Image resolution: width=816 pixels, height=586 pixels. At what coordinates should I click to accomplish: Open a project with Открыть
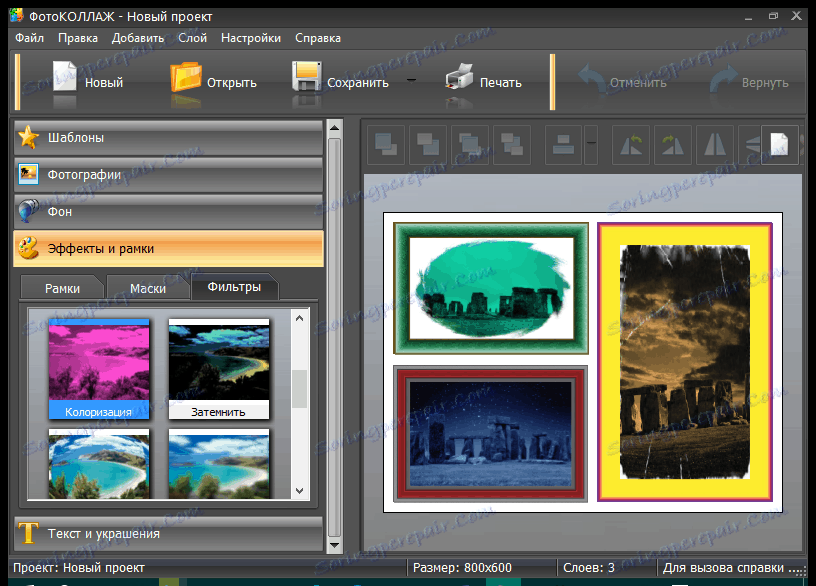[x=213, y=82]
